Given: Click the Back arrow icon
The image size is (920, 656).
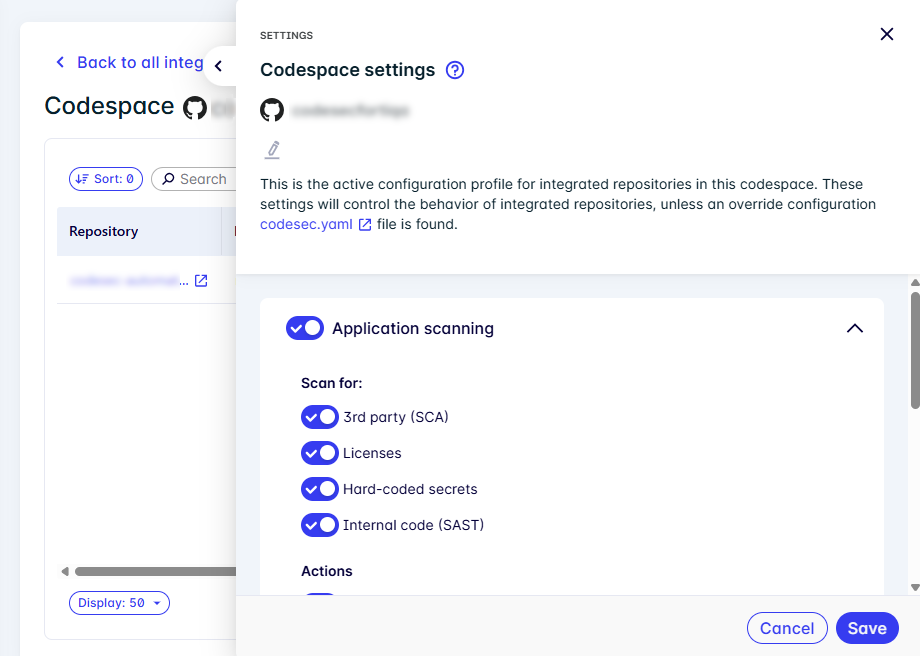Looking at the screenshot, I should coord(60,62).
